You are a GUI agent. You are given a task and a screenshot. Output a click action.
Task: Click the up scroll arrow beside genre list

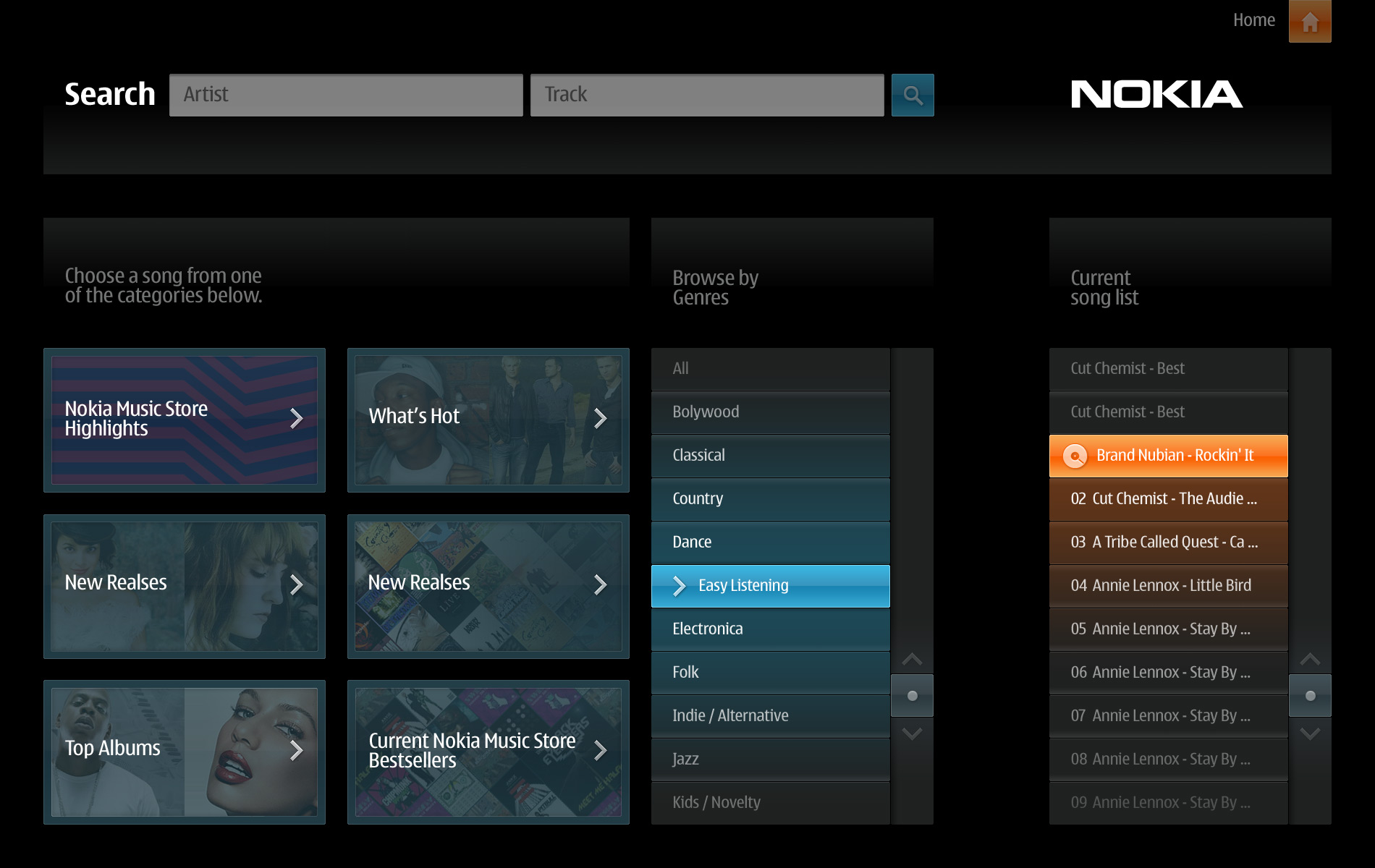tap(912, 660)
